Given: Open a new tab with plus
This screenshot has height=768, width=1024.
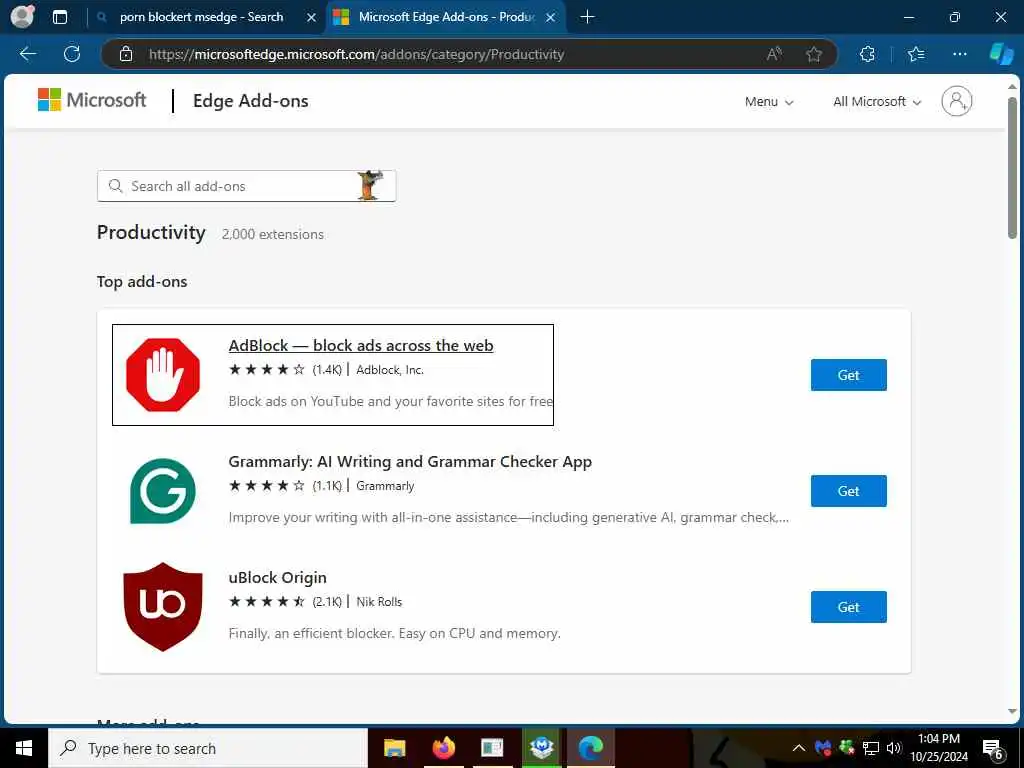Looking at the screenshot, I should click(x=587, y=17).
